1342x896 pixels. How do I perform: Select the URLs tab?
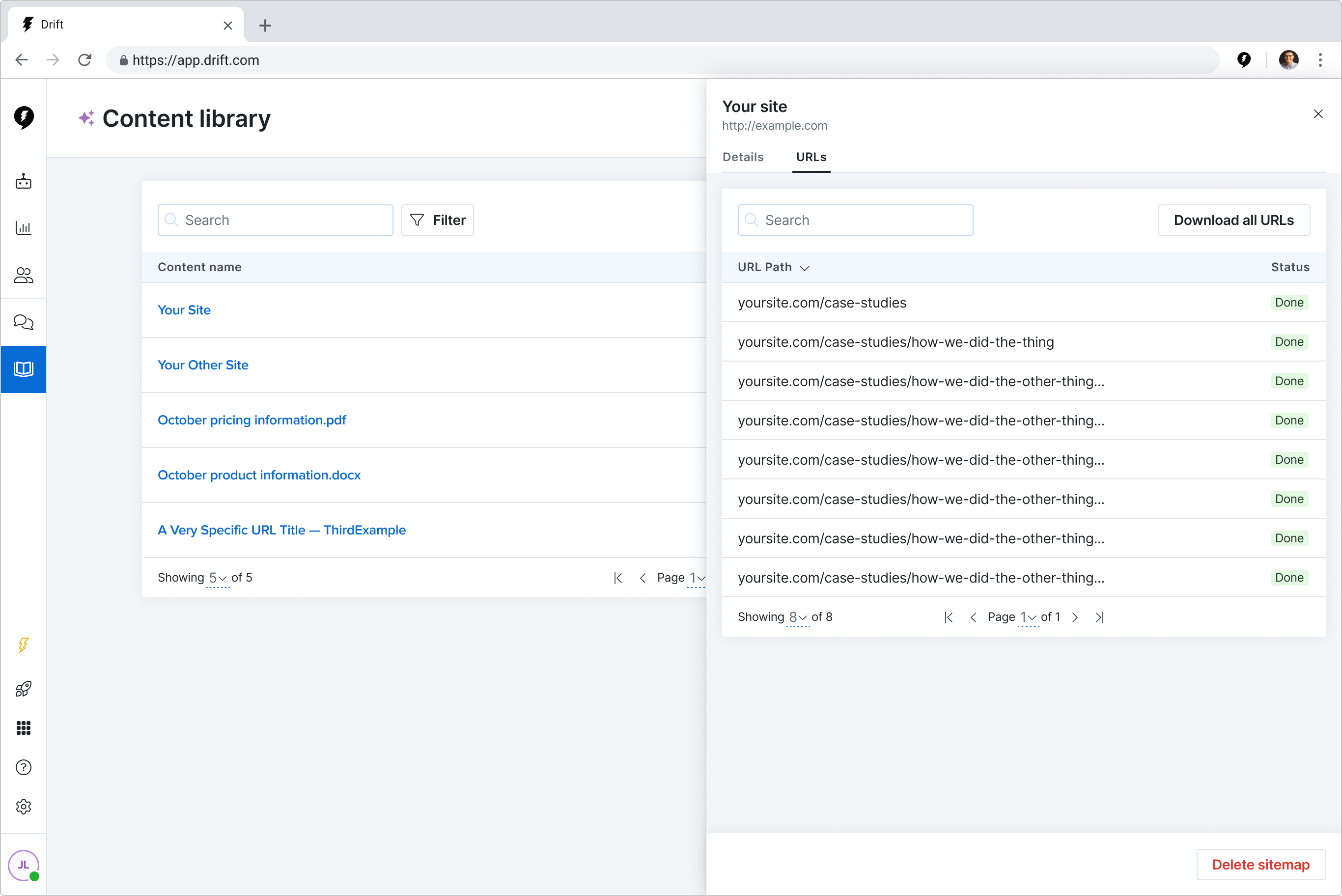pyautogui.click(x=811, y=157)
